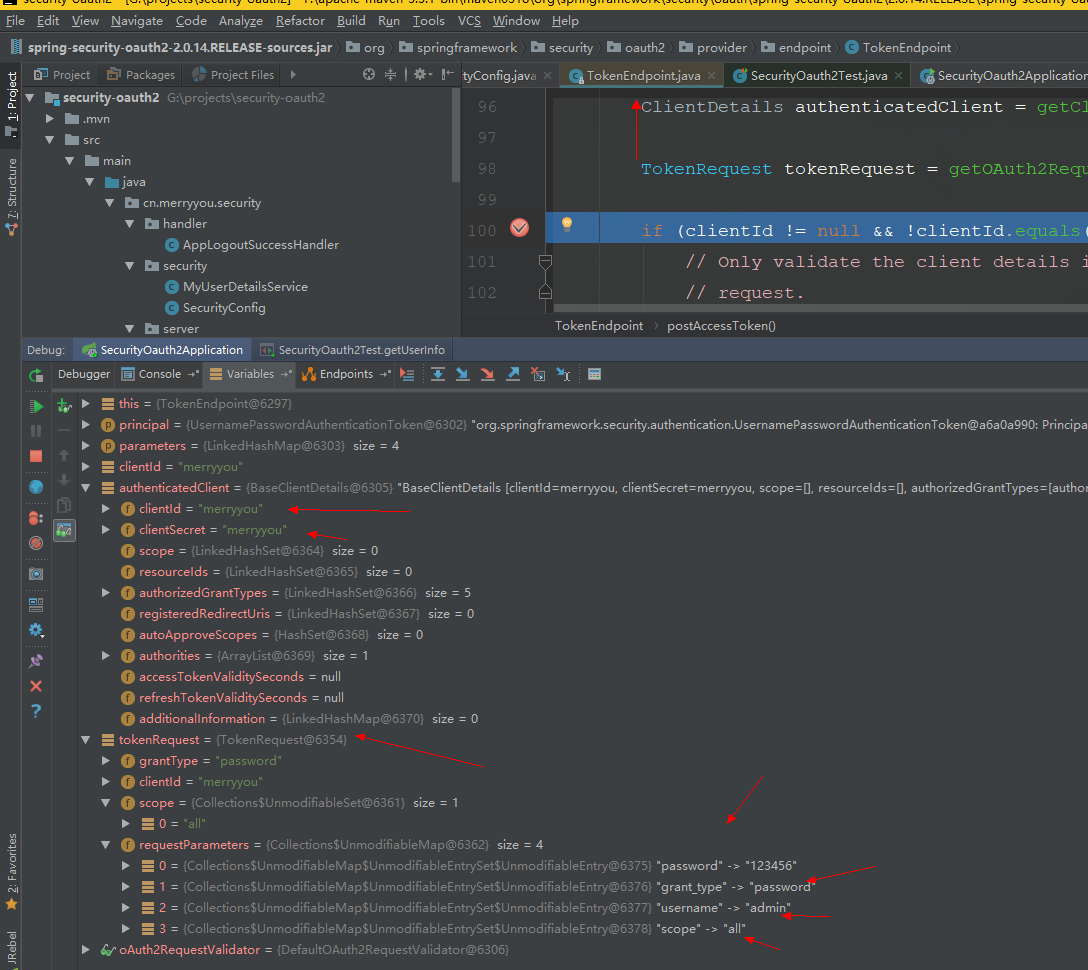Open the Navigate menu
This screenshot has height=970, width=1088.
pos(137,20)
